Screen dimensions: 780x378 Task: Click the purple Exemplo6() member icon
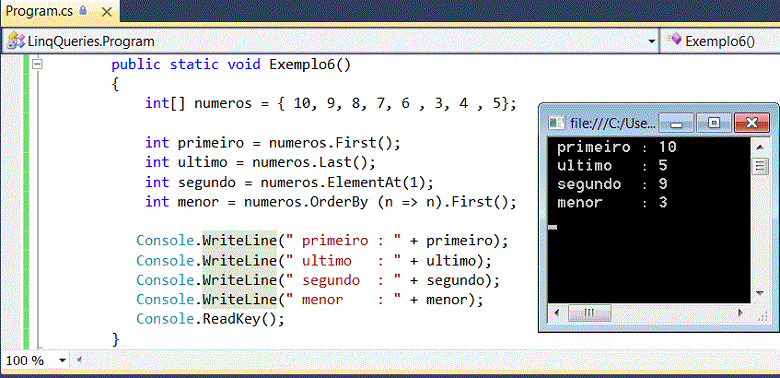point(674,39)
